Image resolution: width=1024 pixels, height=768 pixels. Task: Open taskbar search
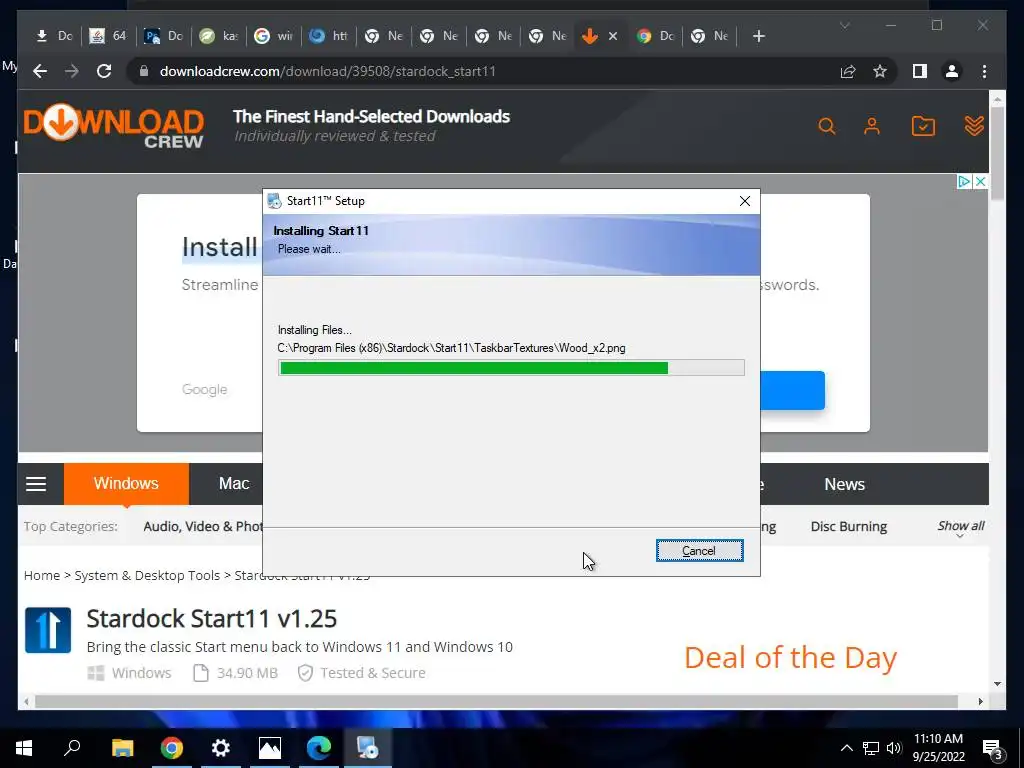click(x=72, y=748)
